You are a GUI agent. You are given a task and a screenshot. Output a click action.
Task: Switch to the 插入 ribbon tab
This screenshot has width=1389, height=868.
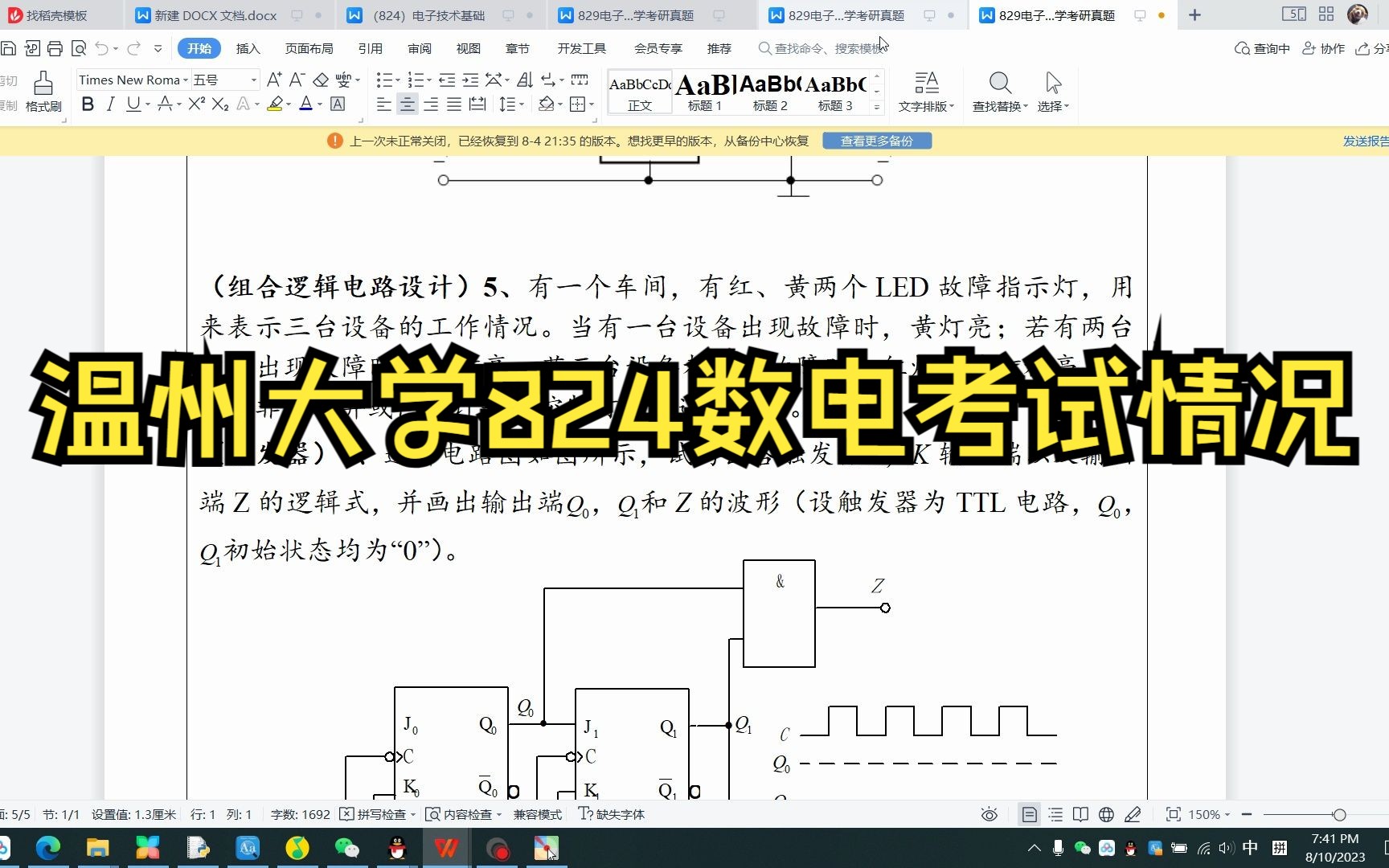[247, 48]
